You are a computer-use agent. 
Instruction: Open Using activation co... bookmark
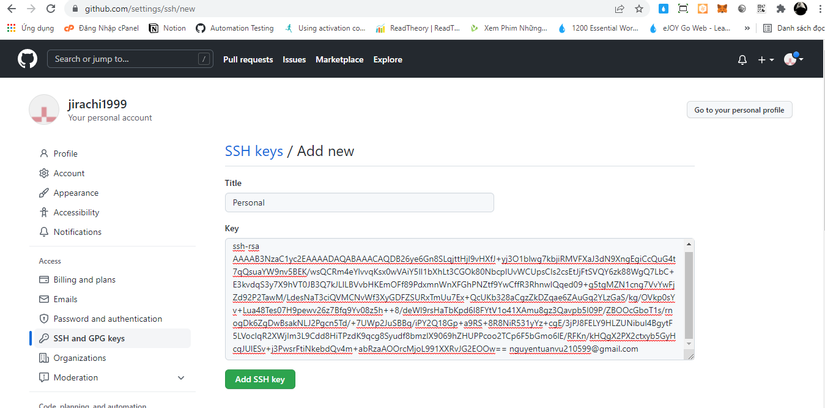[325, 28]
